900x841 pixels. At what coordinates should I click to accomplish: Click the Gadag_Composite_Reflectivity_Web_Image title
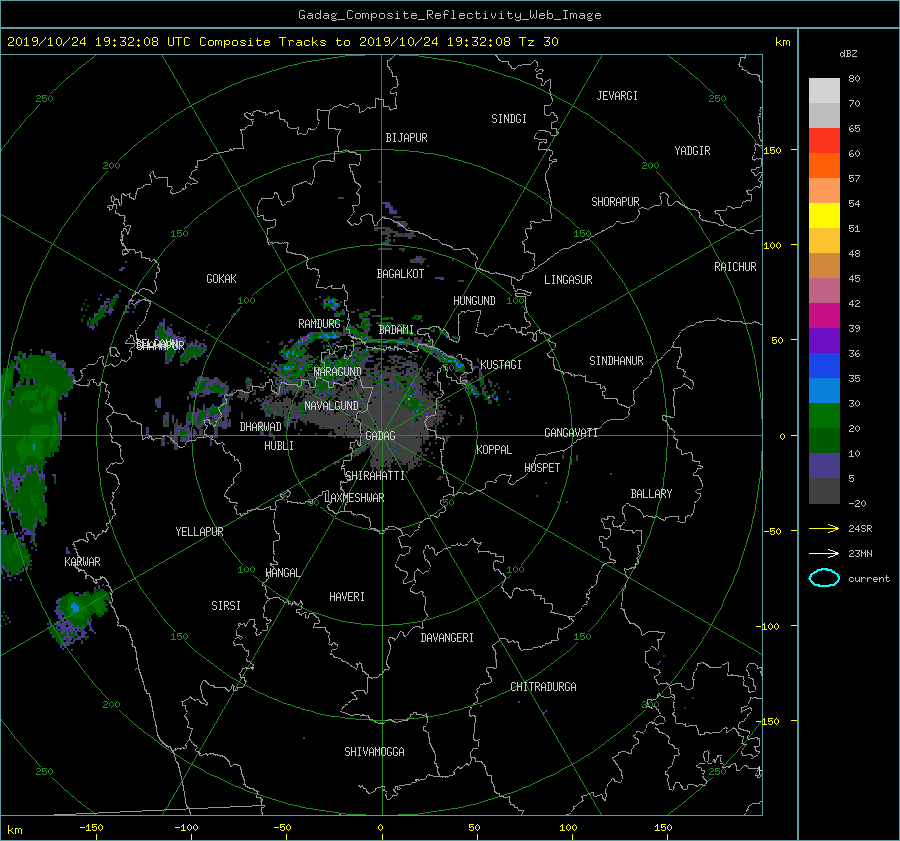click(449, 15)
